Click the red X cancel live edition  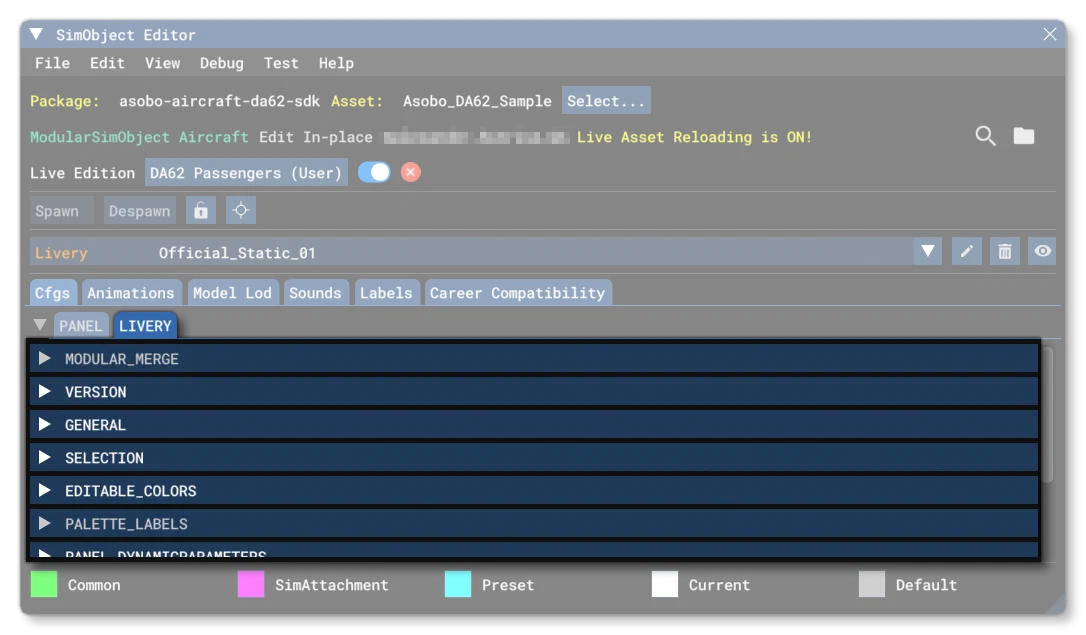click(x=411, y=172)
